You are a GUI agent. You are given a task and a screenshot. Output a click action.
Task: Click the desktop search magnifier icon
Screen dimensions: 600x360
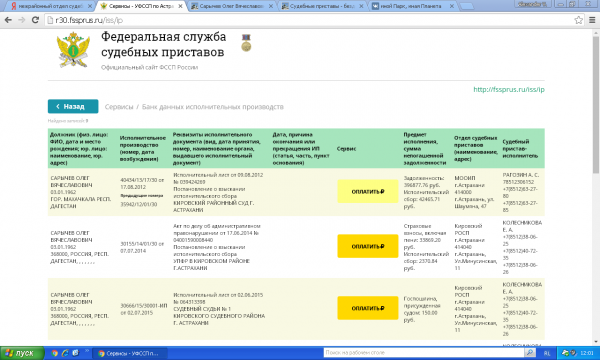click(x=530, y=353)
